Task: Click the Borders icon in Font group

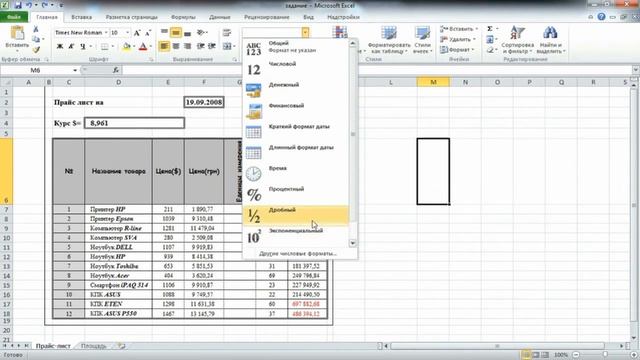Action: point(105,47)
